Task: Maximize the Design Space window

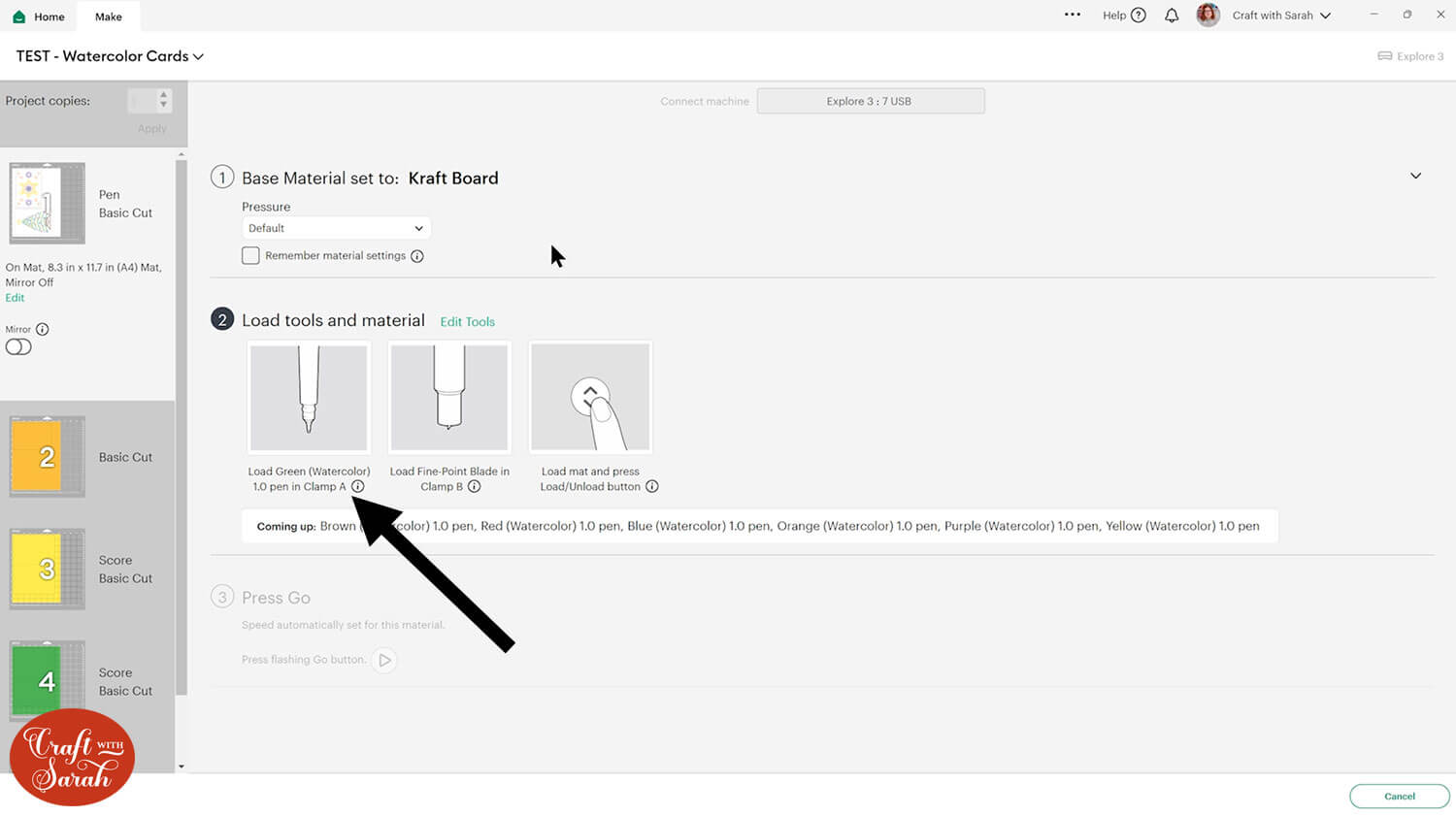Action: coord(1407,15)
